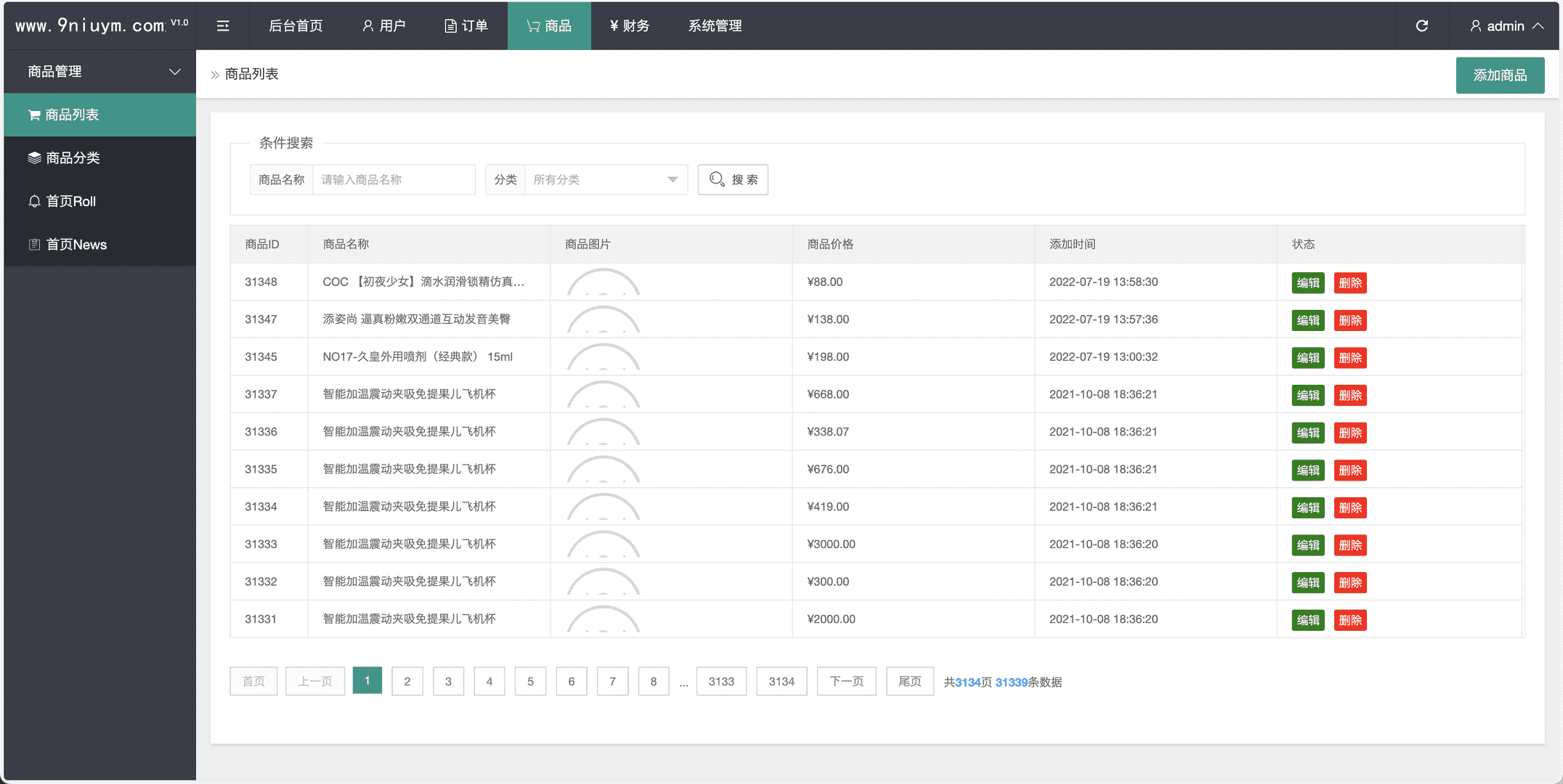Go to pagination page 4
Screen dimensions: 1563x784
[x=490, y=681]
